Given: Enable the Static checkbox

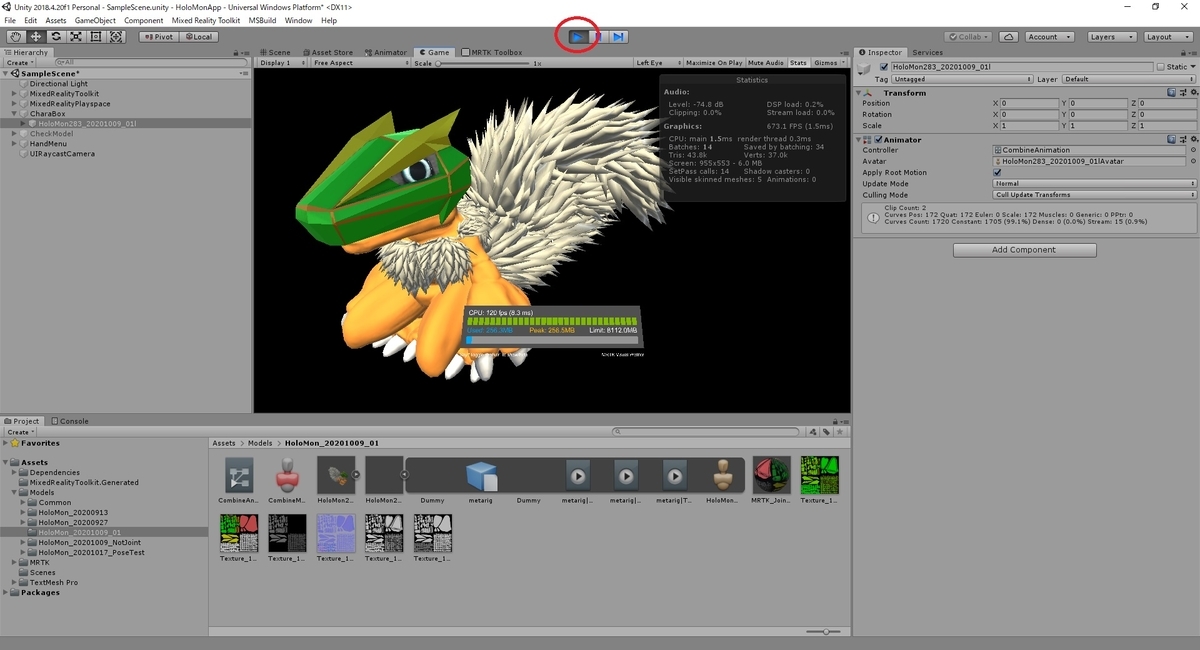Looking at the screenshot, I should click(x=1161, y=67).
